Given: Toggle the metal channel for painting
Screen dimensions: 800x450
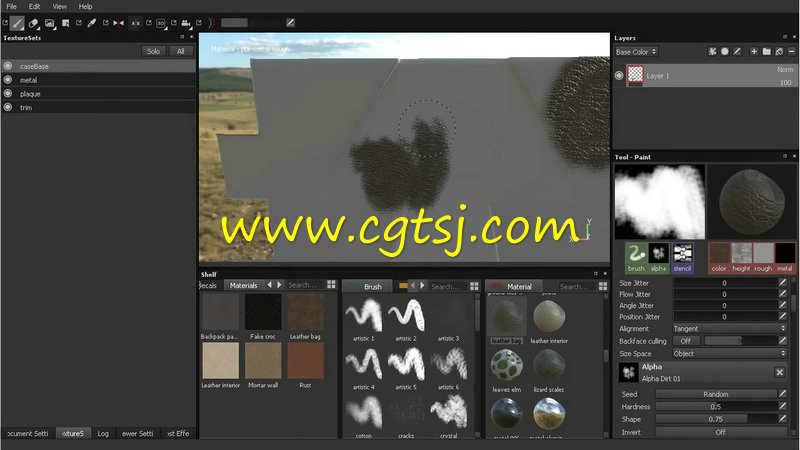Looking at the screenshot, I should pyautogui.click(x=785, y=258).
